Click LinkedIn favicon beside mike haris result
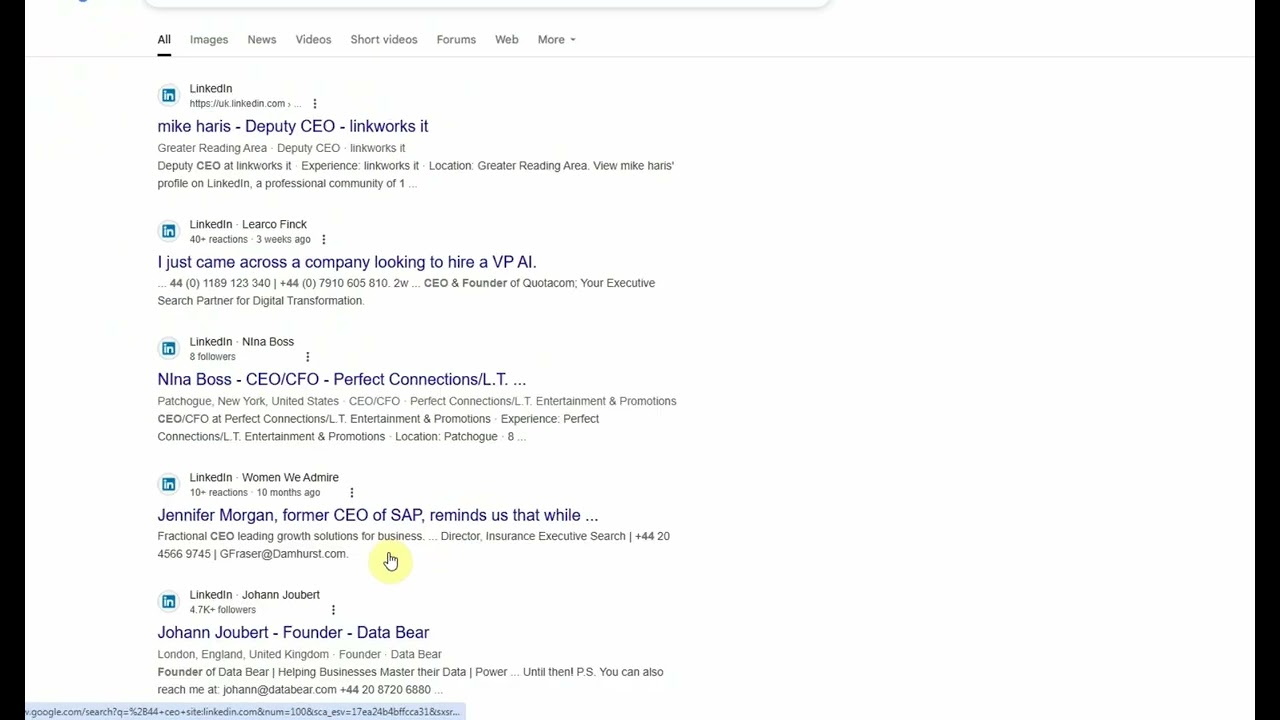Screen dimensions: 1280x720 point(168,95)
